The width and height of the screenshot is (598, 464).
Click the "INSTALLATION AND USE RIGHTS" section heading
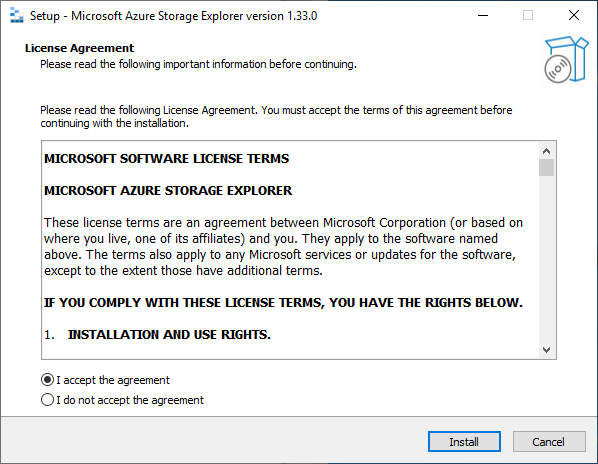pos(169,334)
